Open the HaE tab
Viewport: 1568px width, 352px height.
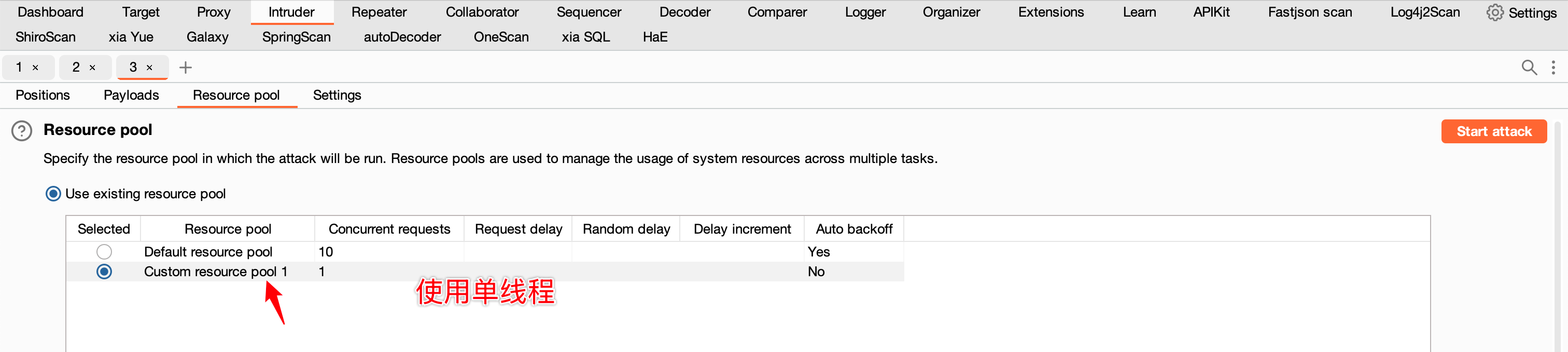click(655, 37)
